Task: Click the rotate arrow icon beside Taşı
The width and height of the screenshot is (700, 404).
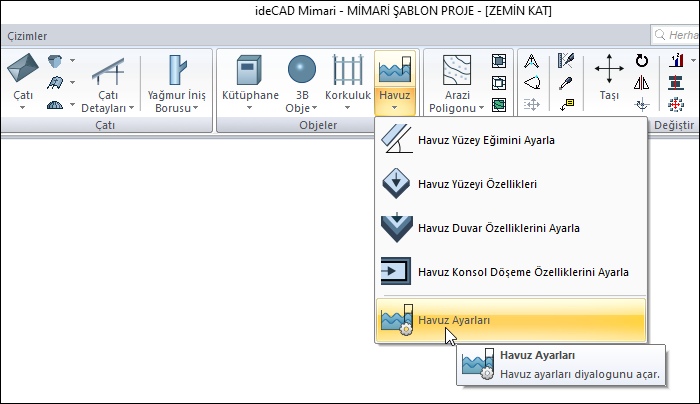Action: tap(642, 60)
